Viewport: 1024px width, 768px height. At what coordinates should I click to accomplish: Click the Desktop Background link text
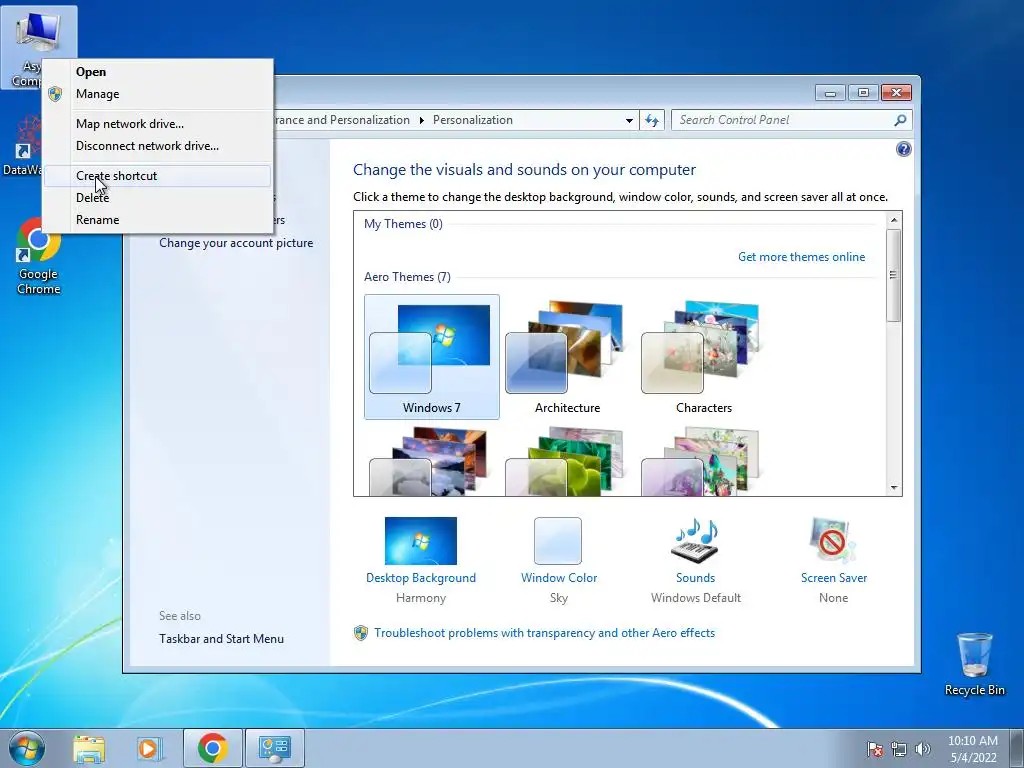click(x=421, y=578)
